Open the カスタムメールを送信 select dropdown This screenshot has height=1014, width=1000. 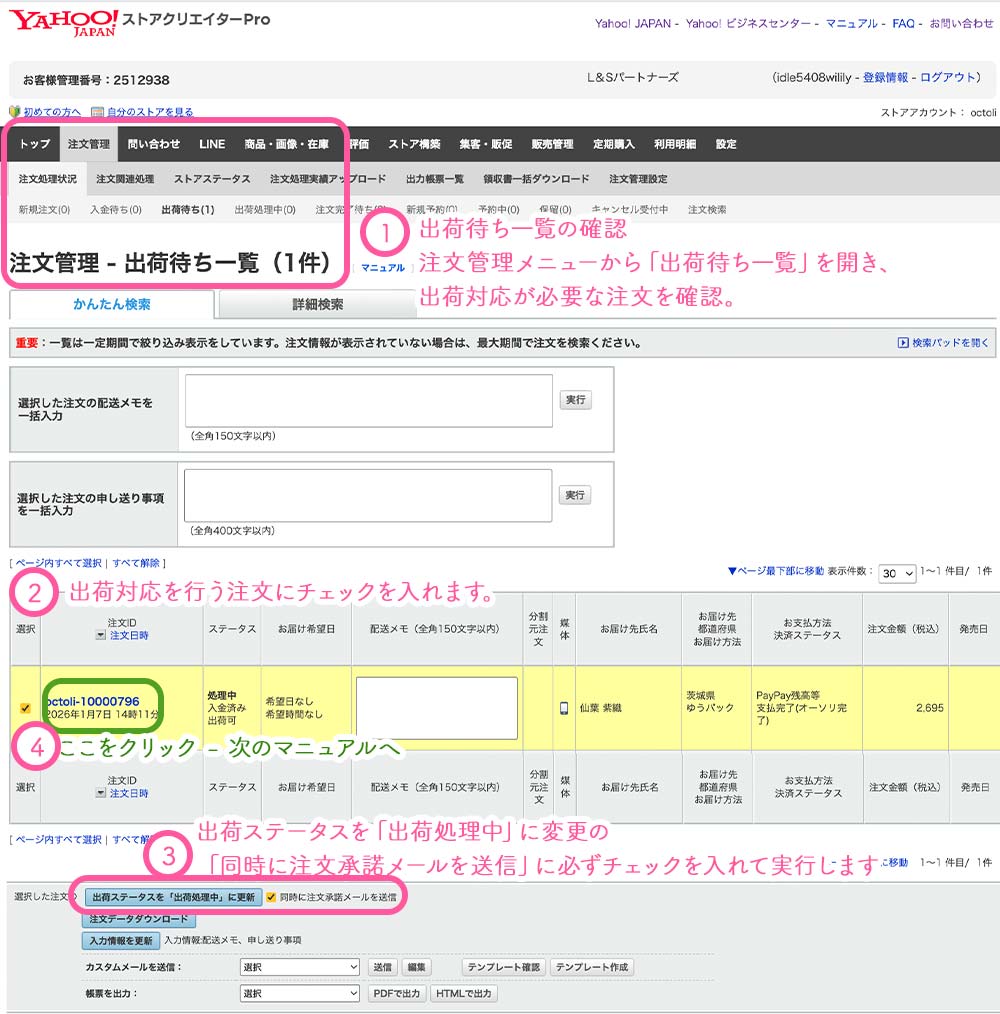click(299, 967)
